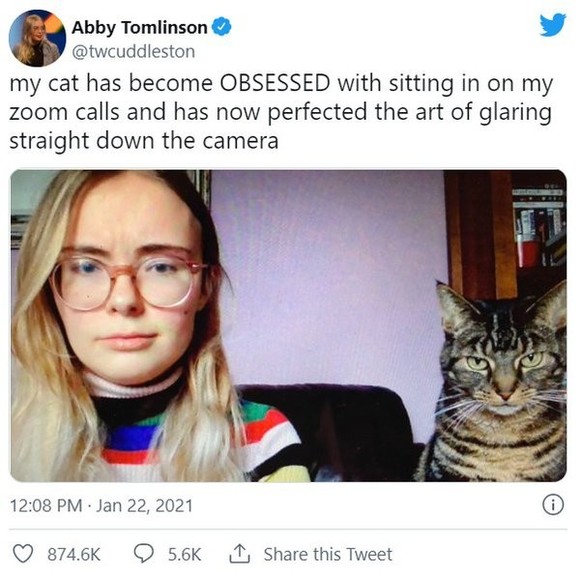Open the tweet info circle icon
Image resolution: width=582 pixels, height=572 pixels.
point(553,505)
